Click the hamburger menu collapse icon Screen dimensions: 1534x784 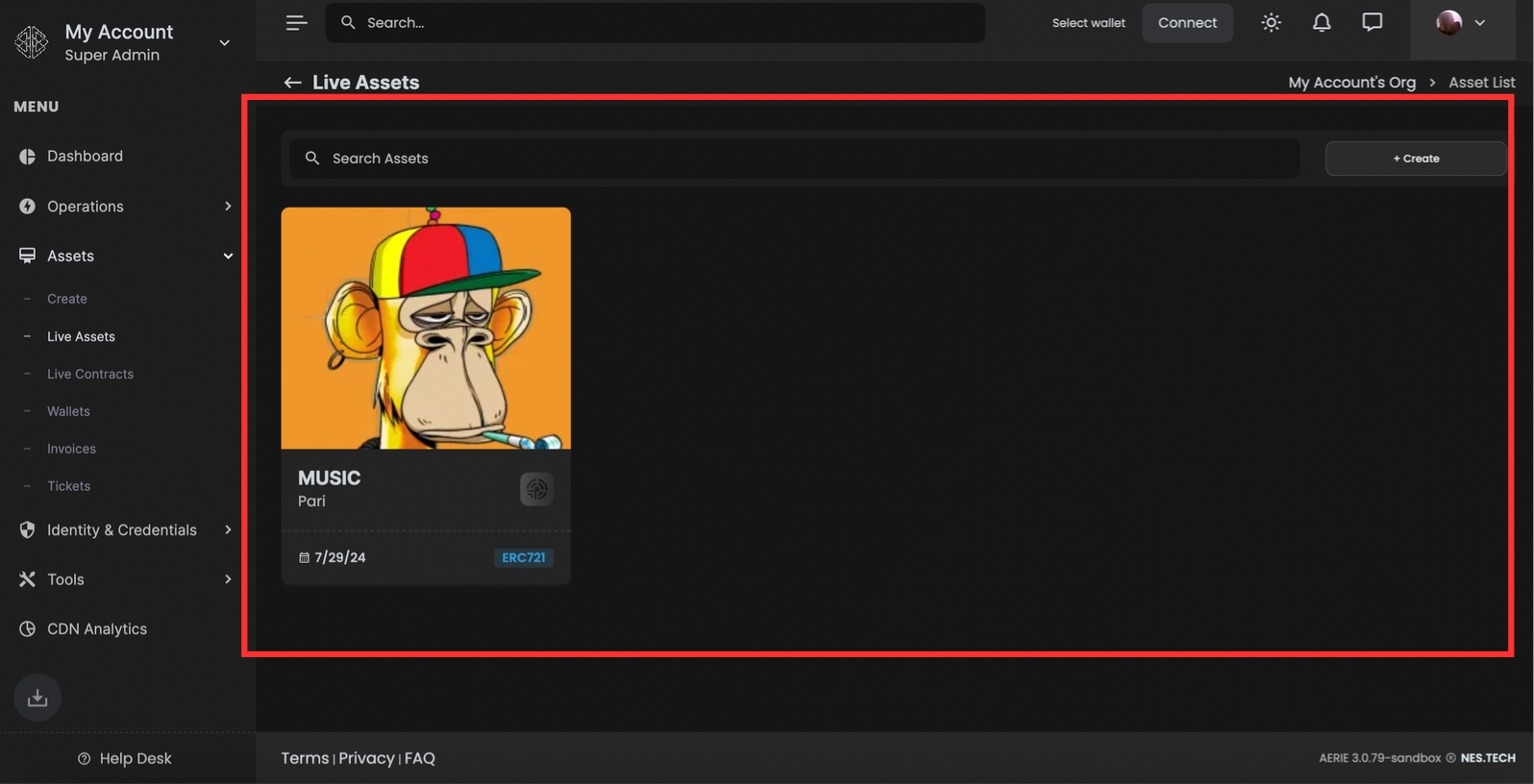point(296,22)
